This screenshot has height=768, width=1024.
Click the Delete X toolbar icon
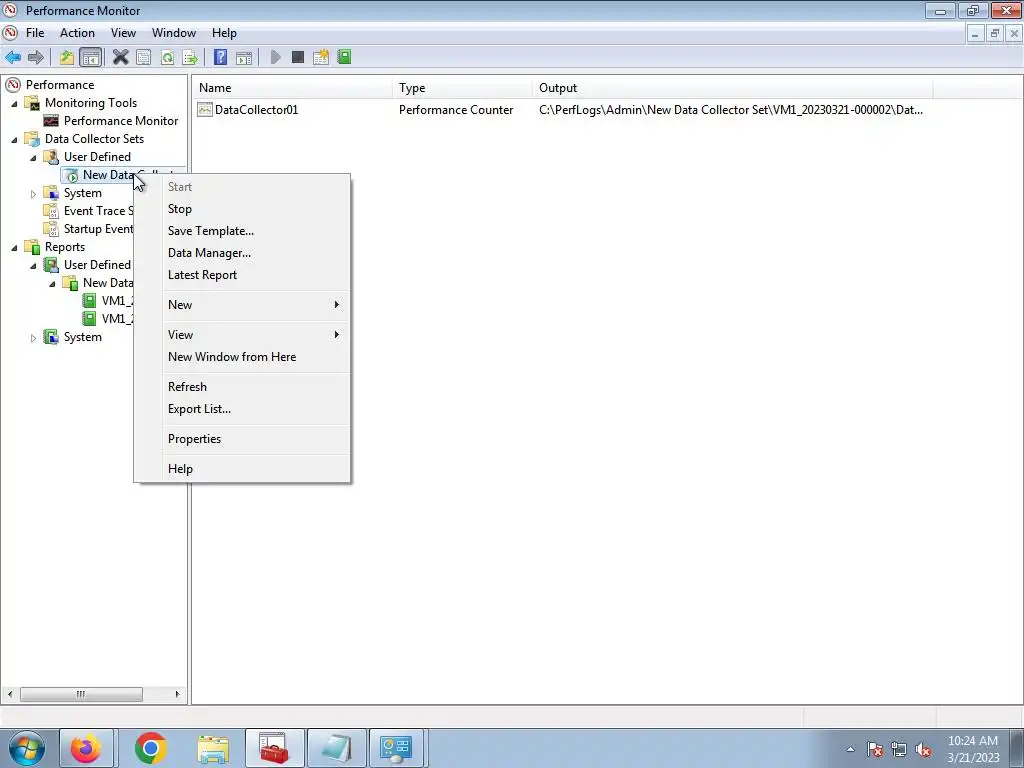[x=120, y=57]
